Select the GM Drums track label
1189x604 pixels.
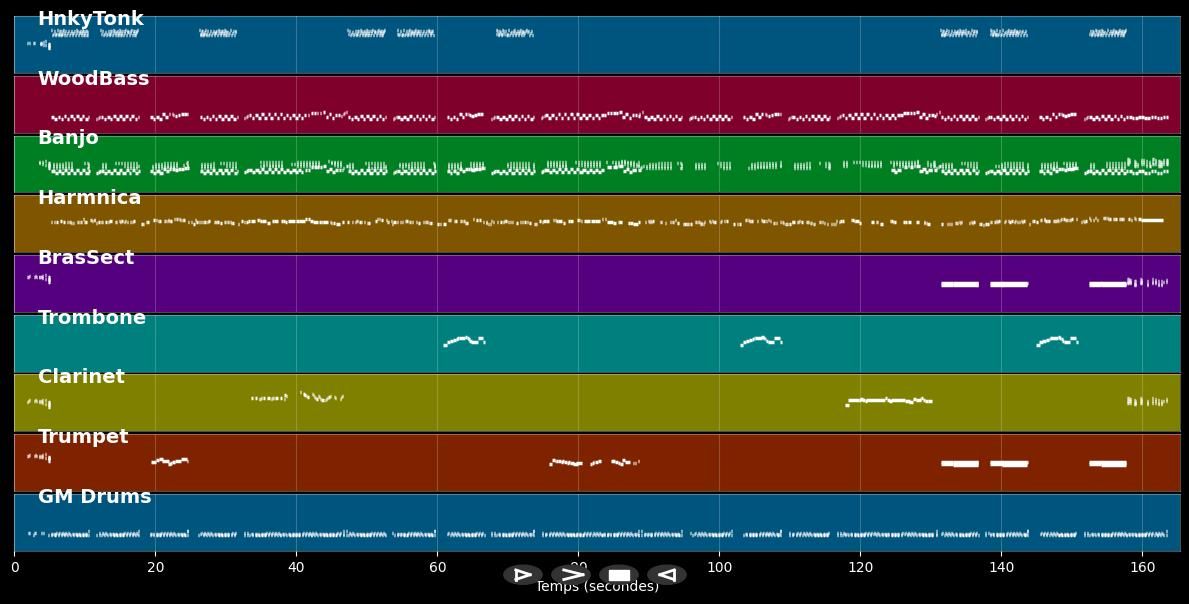coord(94,497)
